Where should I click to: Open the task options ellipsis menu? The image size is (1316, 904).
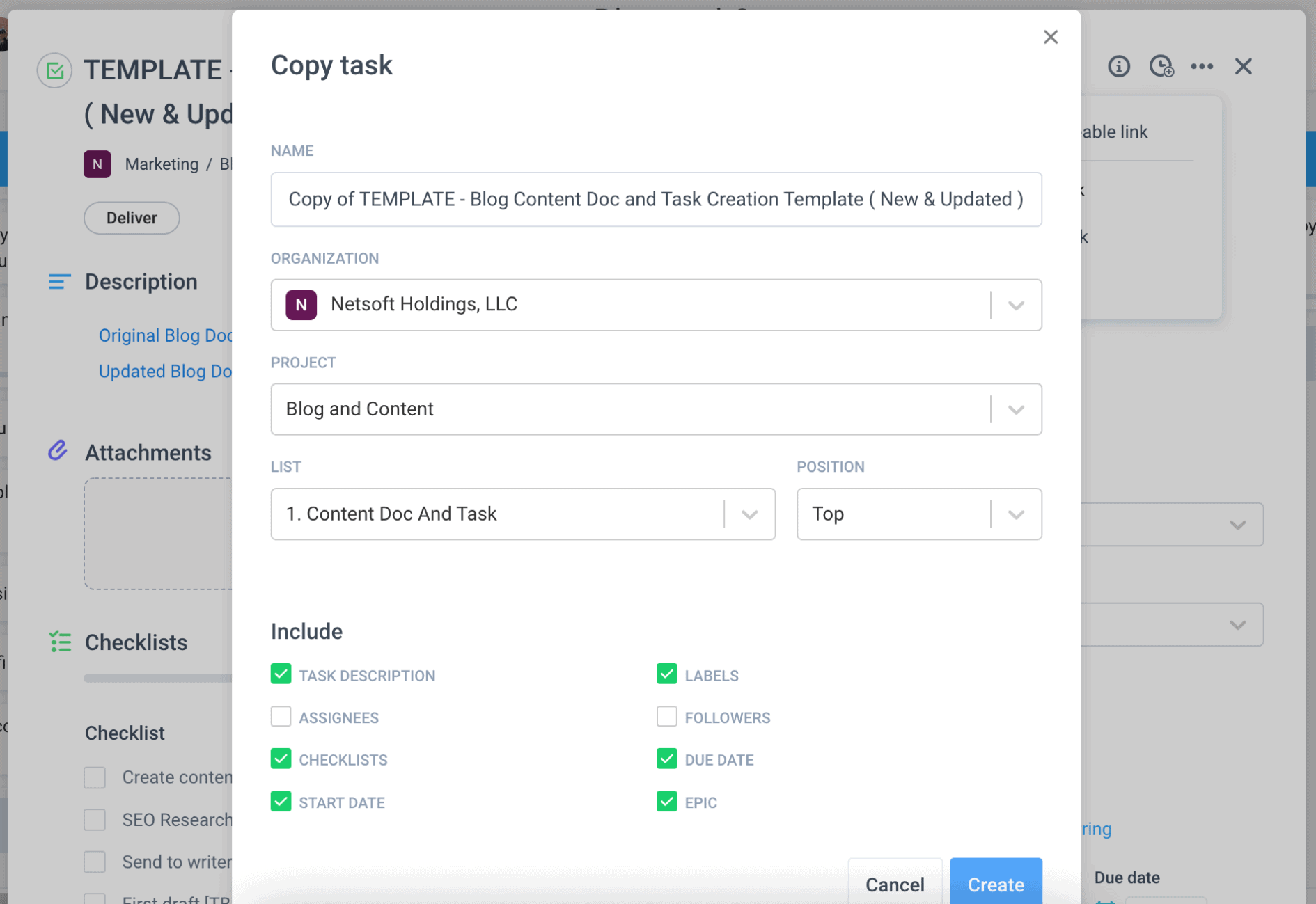point(1203,66)
